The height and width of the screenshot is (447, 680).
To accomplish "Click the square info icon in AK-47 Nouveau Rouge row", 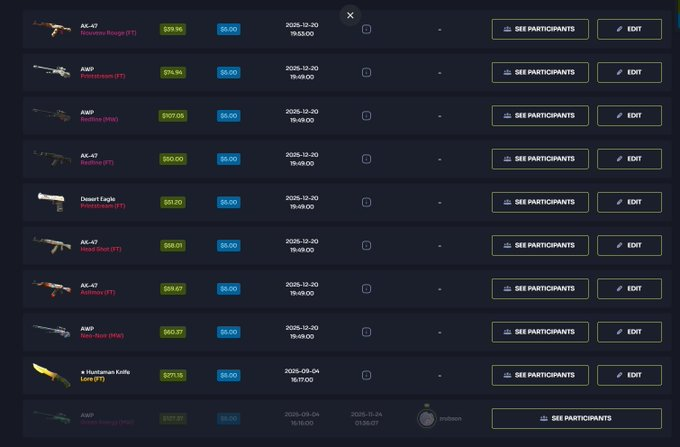I will pyautogui.click(x=366, y=29).
